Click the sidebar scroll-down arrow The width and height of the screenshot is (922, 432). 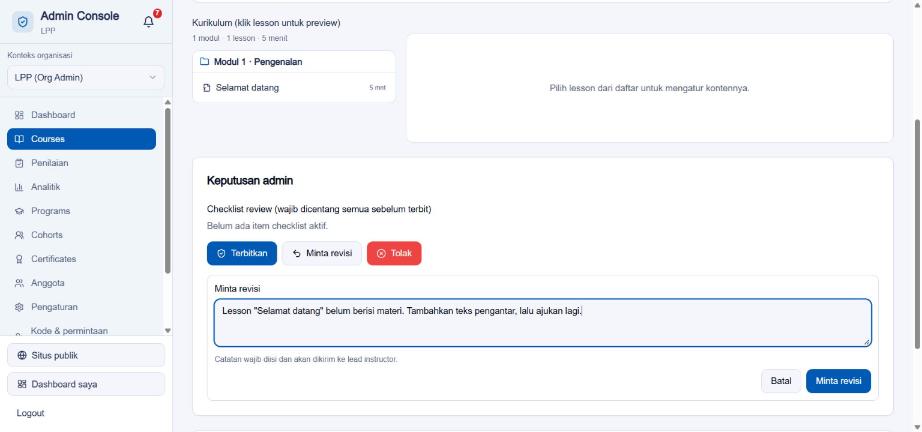pyautogui.click(x=168, y=331)
